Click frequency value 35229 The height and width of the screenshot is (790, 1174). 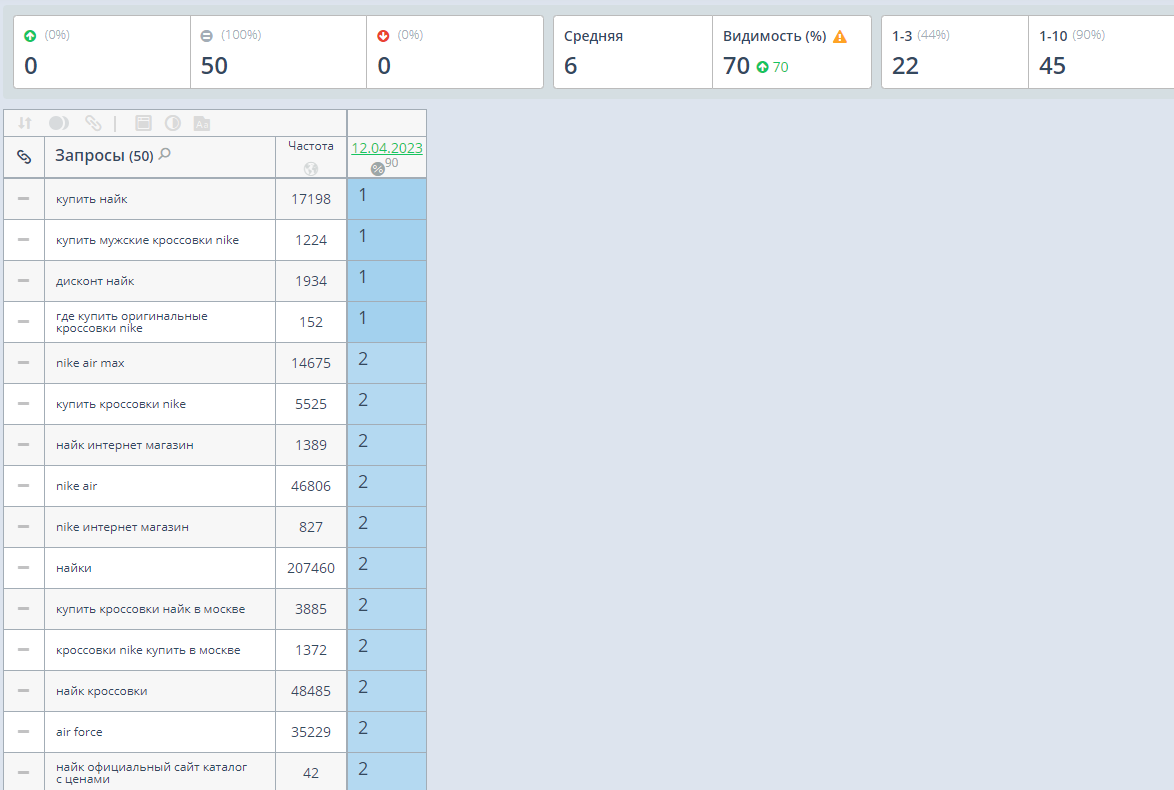click(311, 732)
